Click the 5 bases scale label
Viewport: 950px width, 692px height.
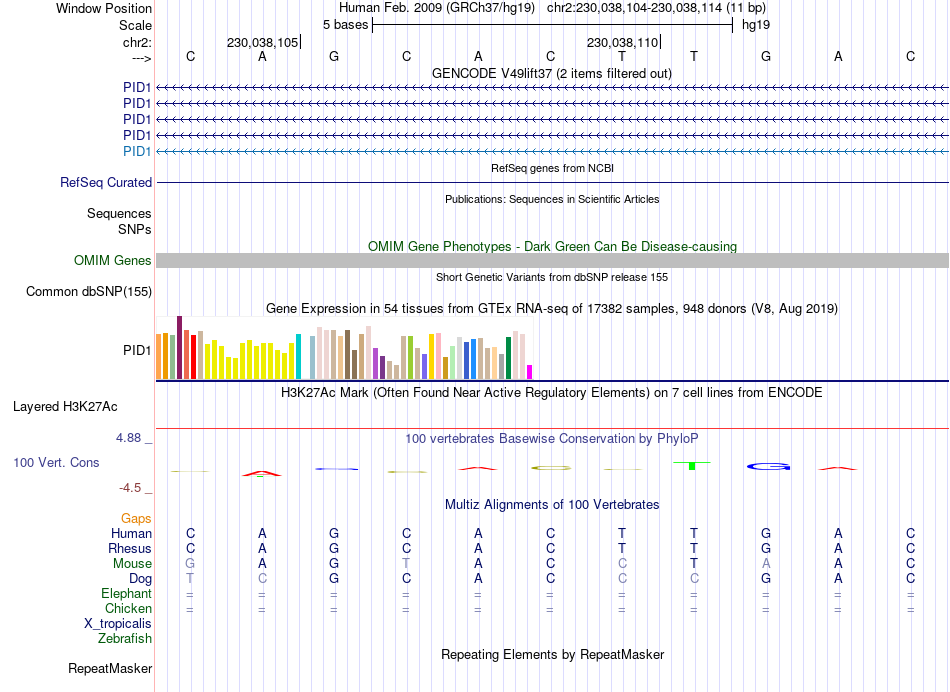pos(345,25)
